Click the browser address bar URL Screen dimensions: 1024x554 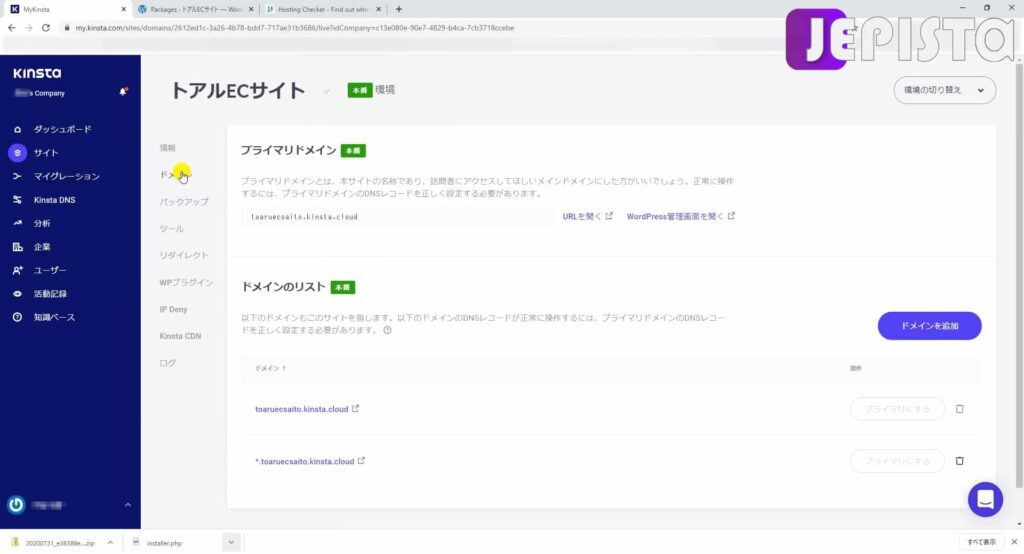coord(295,28)
